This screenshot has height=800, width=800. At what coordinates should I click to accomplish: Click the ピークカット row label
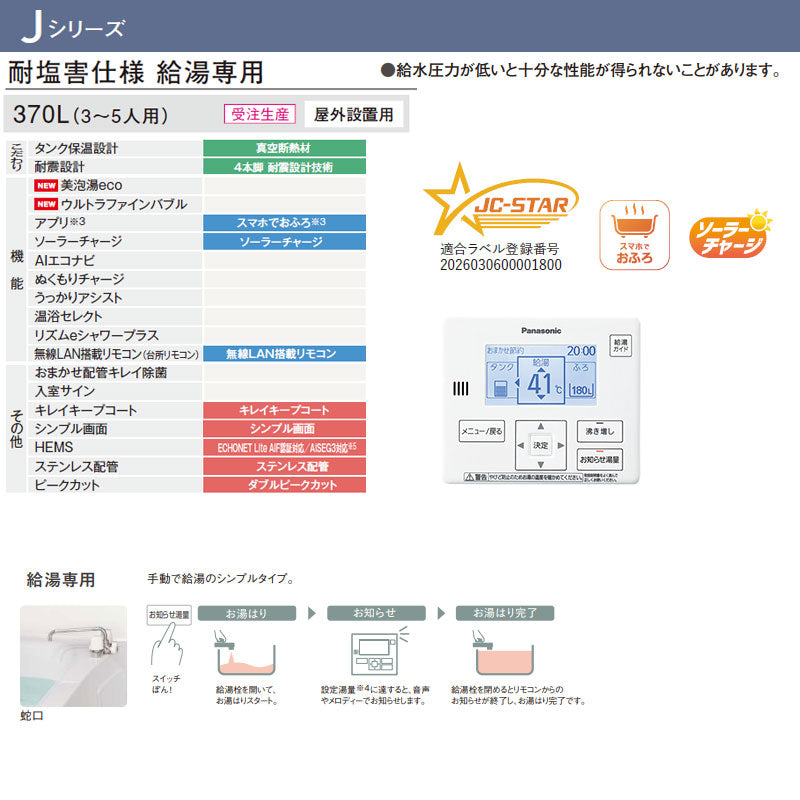[x=67, y=485]
